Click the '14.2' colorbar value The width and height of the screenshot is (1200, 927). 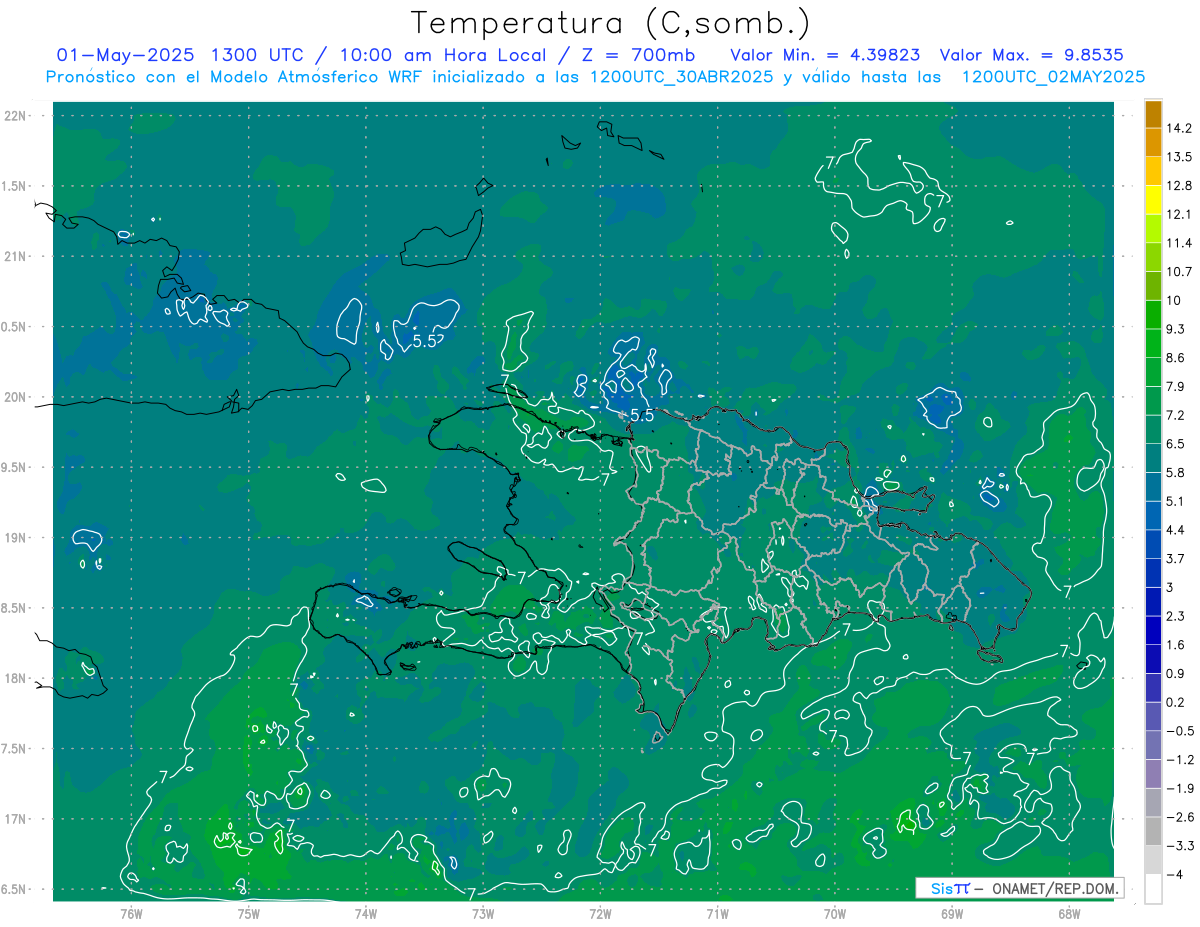pos(1180,129)
